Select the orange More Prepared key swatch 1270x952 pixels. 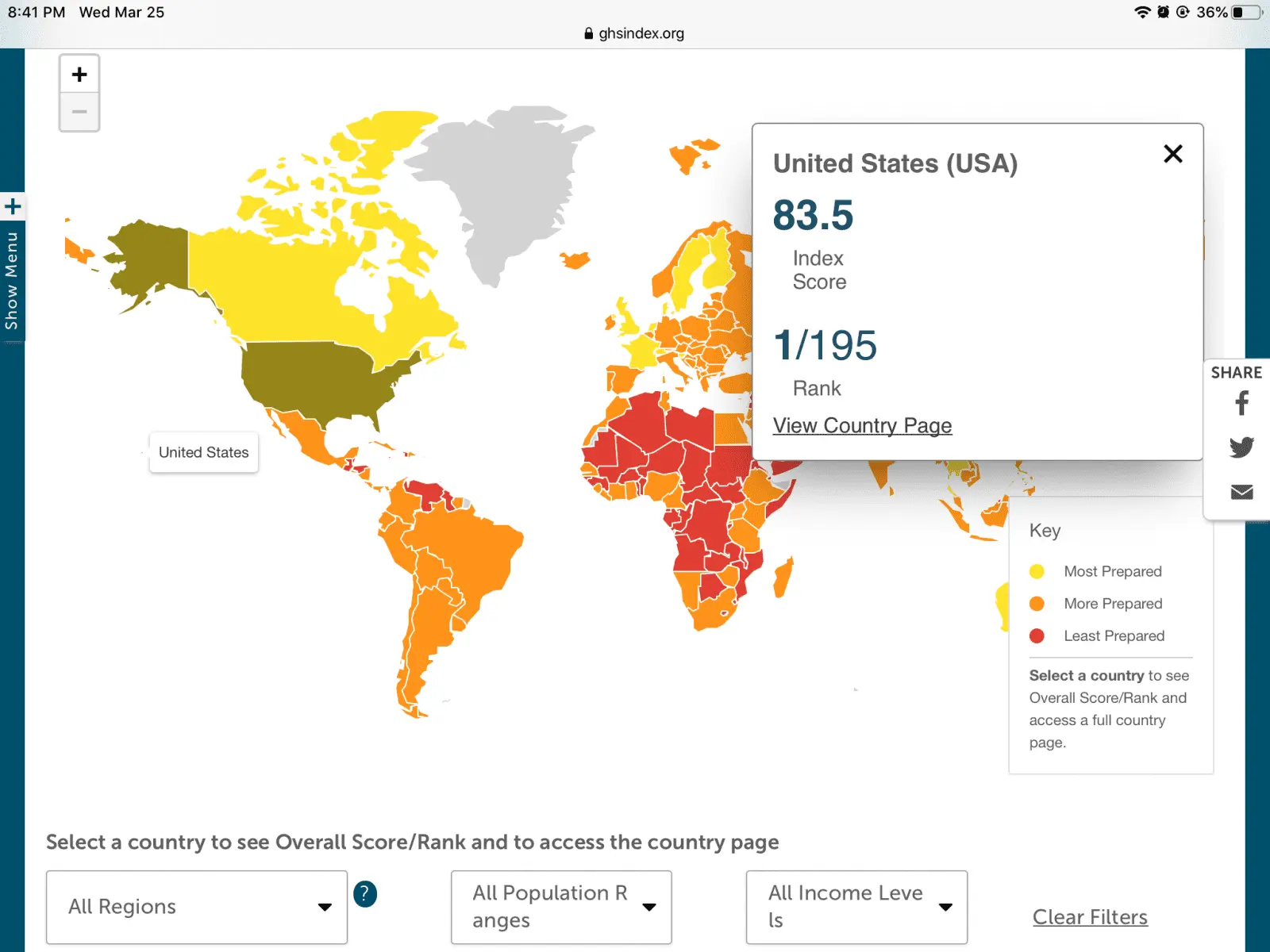click(x=1037, y=604)
